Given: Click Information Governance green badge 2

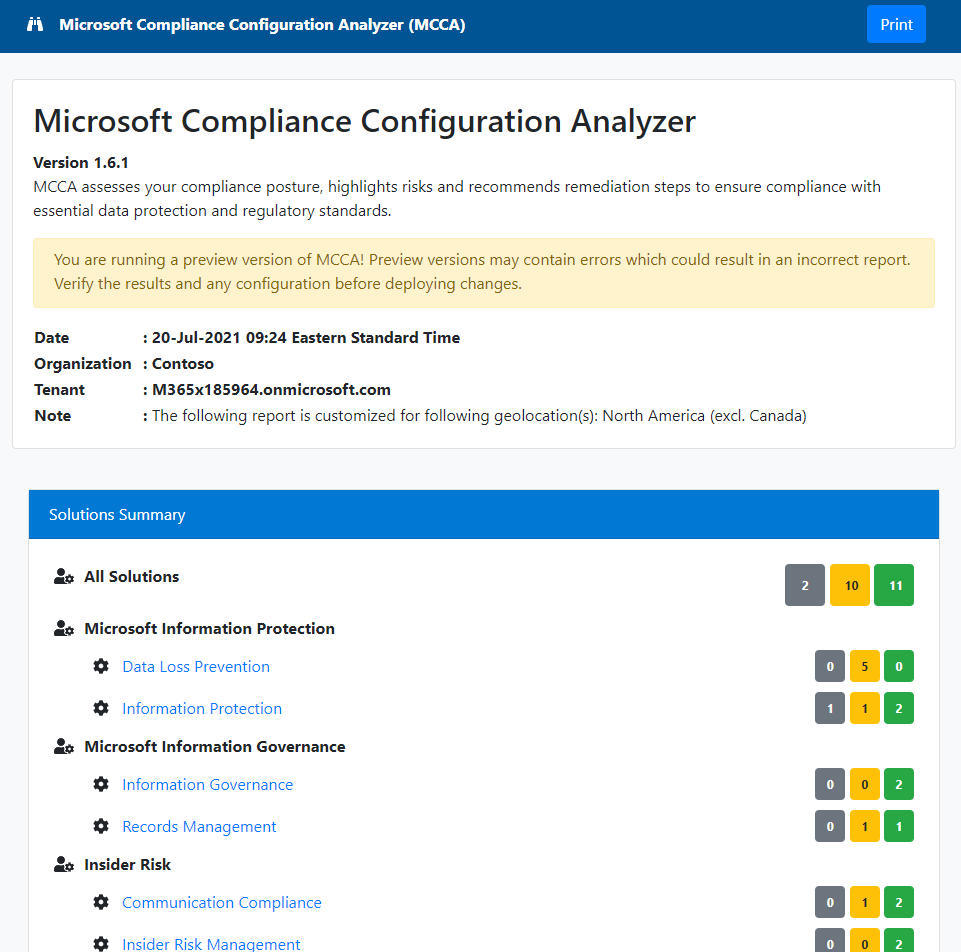Looking at the screenshot, I should coord(899,784).
